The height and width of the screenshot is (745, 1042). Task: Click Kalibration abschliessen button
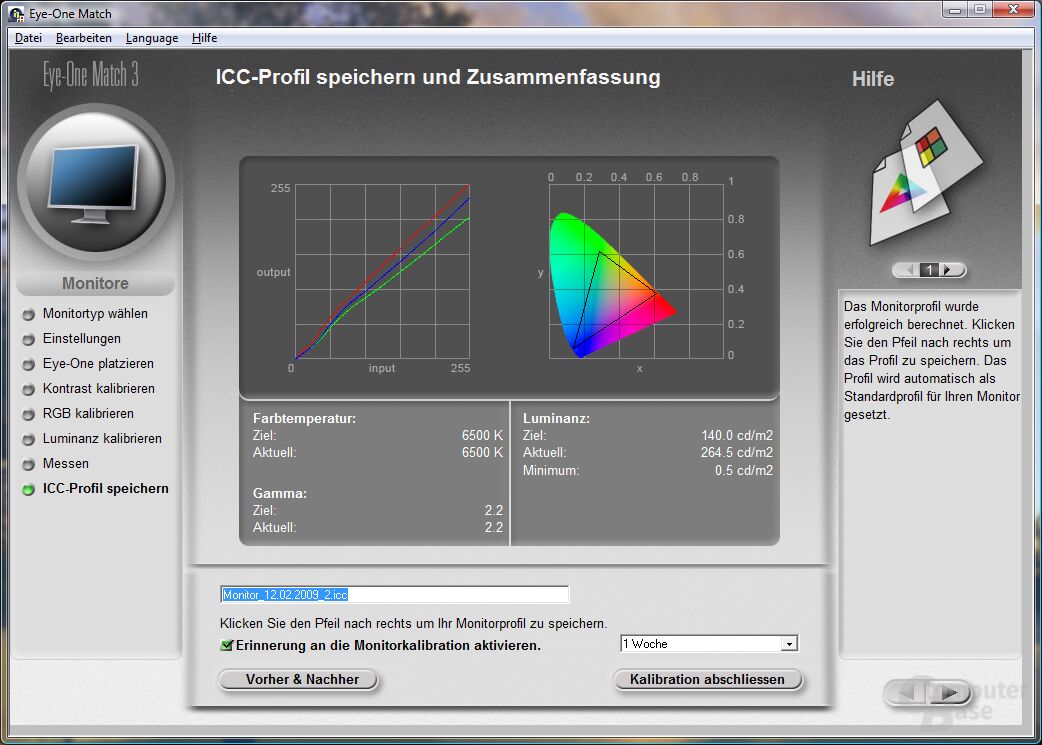coord(708,679)
